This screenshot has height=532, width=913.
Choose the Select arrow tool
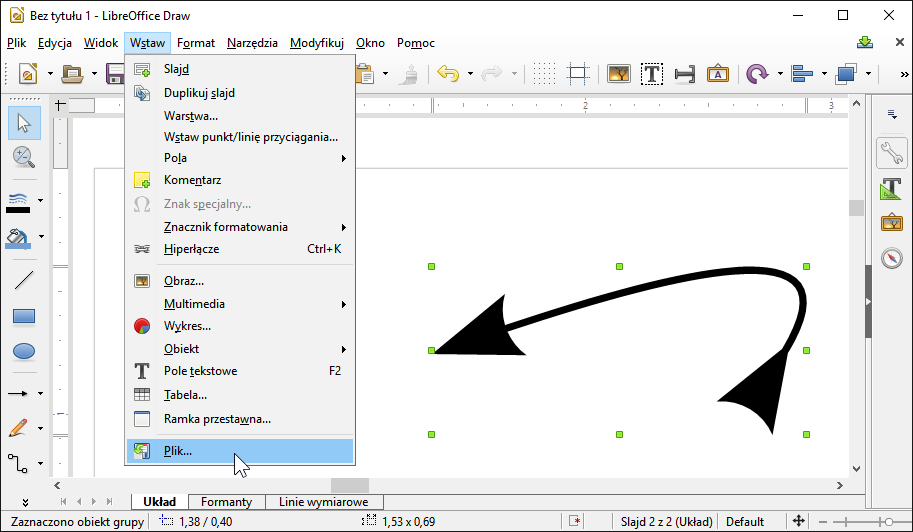24,123
